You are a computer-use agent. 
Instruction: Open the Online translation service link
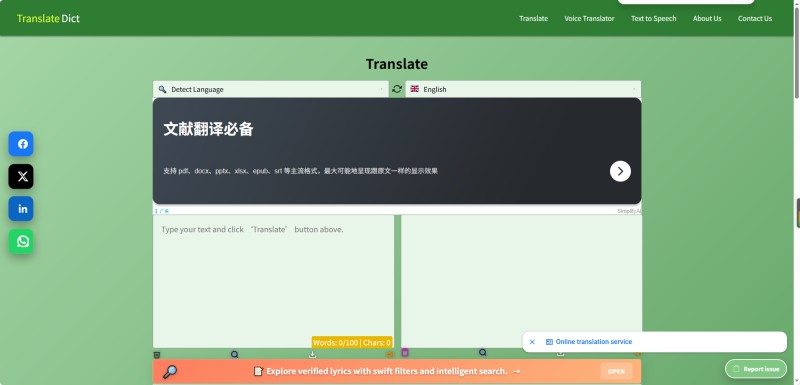pyautogui.click(x=593, y=342)
